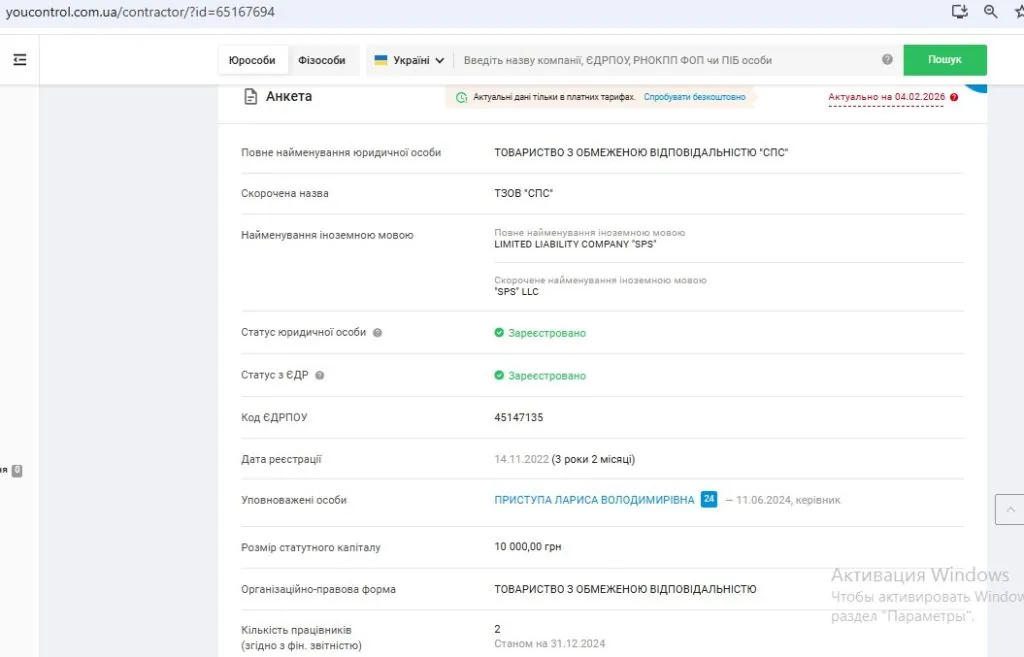The height and width of the screenshot is (657, 1024).
Task: Switch to the Юрособи tab
Action: point(252,60)
